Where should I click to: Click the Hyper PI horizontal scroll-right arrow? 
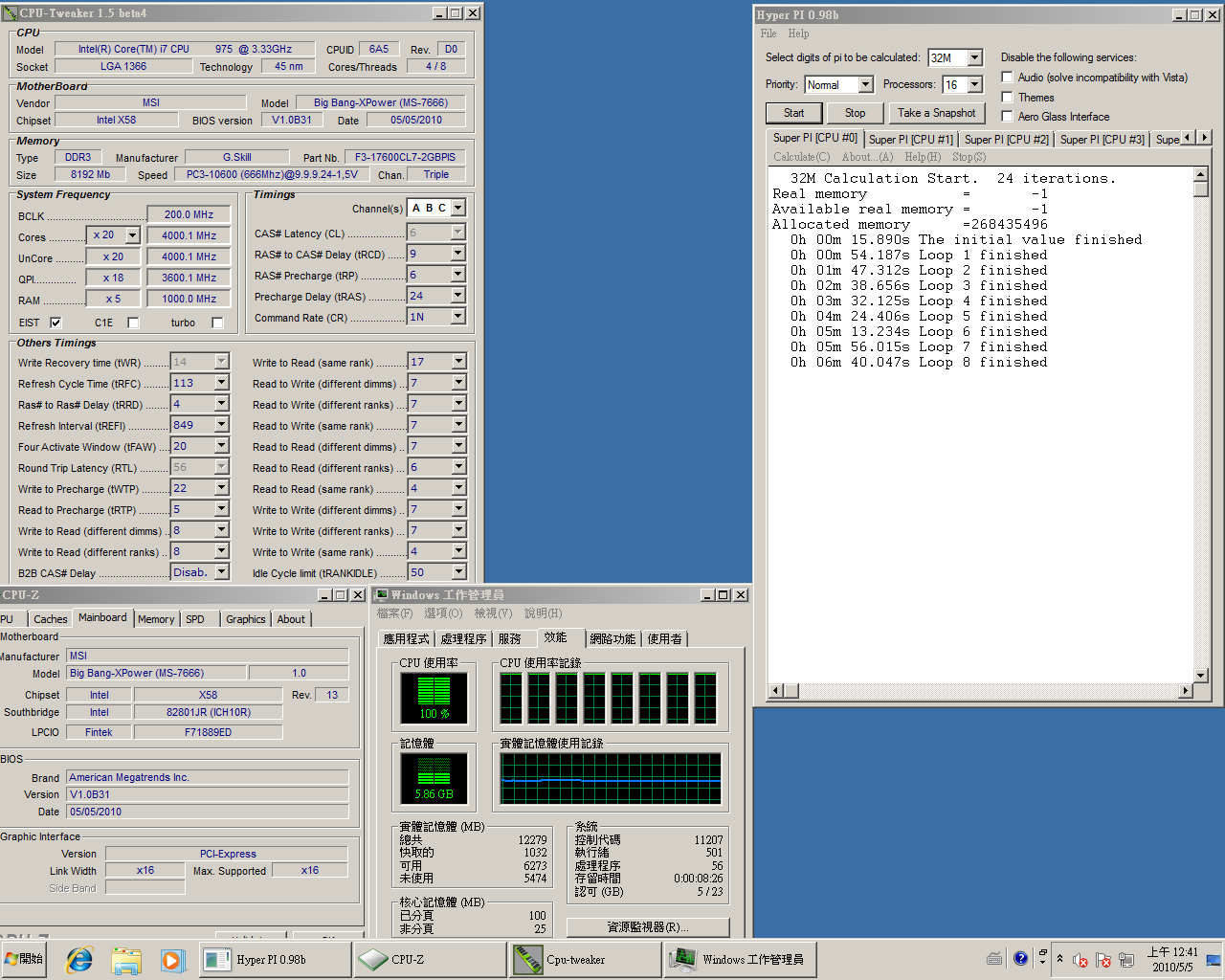pos(1186,690)
